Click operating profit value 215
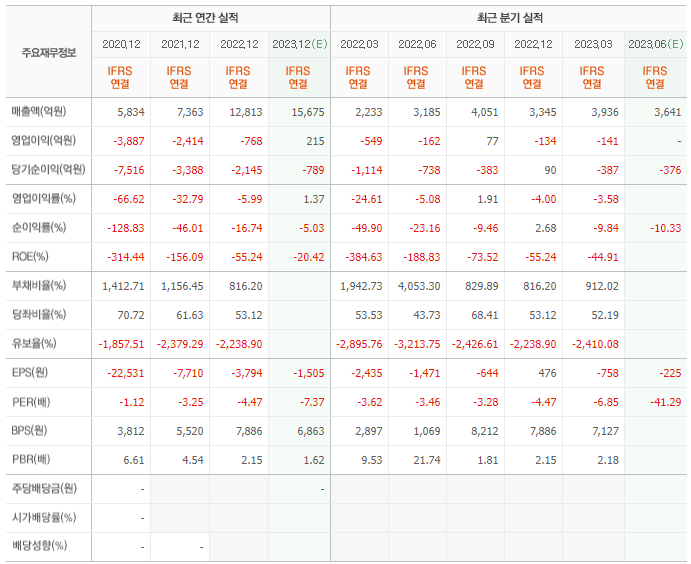The width and height of the screenshot is (691, 564). 315,141
